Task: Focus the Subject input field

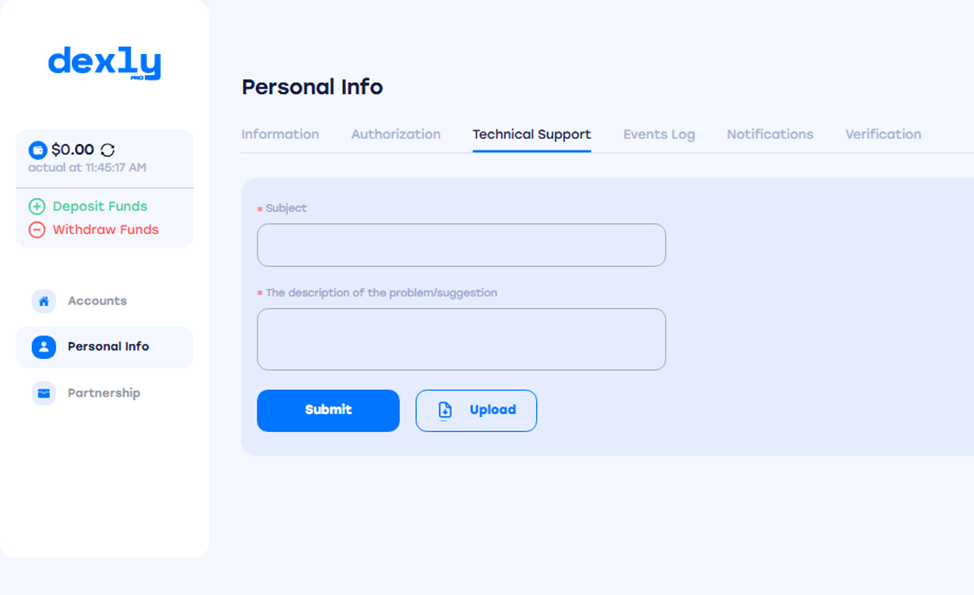Action: coord(462,245)
